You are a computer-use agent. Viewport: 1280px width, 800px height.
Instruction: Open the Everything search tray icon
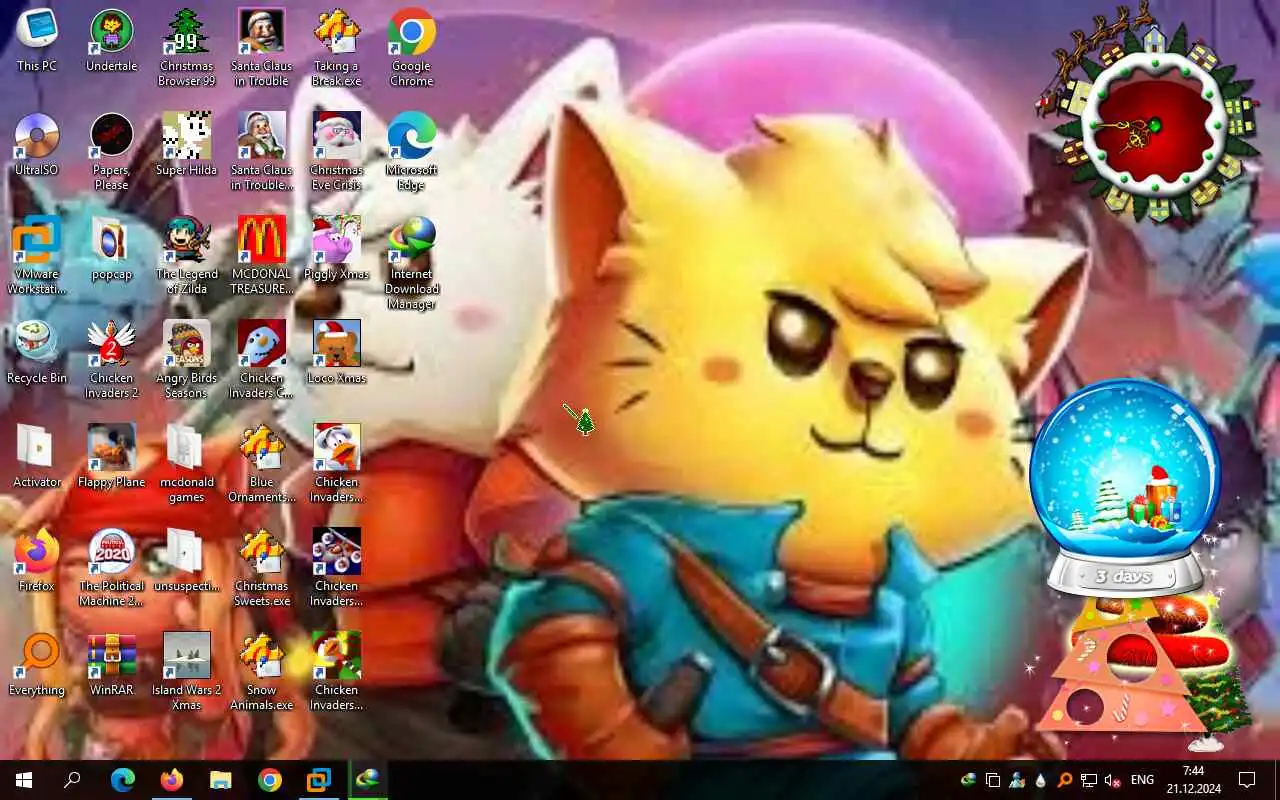[1065, 780]
